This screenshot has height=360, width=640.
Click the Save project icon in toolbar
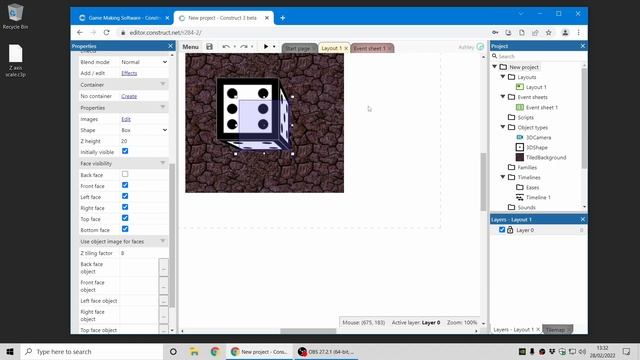tap(209, 47)
